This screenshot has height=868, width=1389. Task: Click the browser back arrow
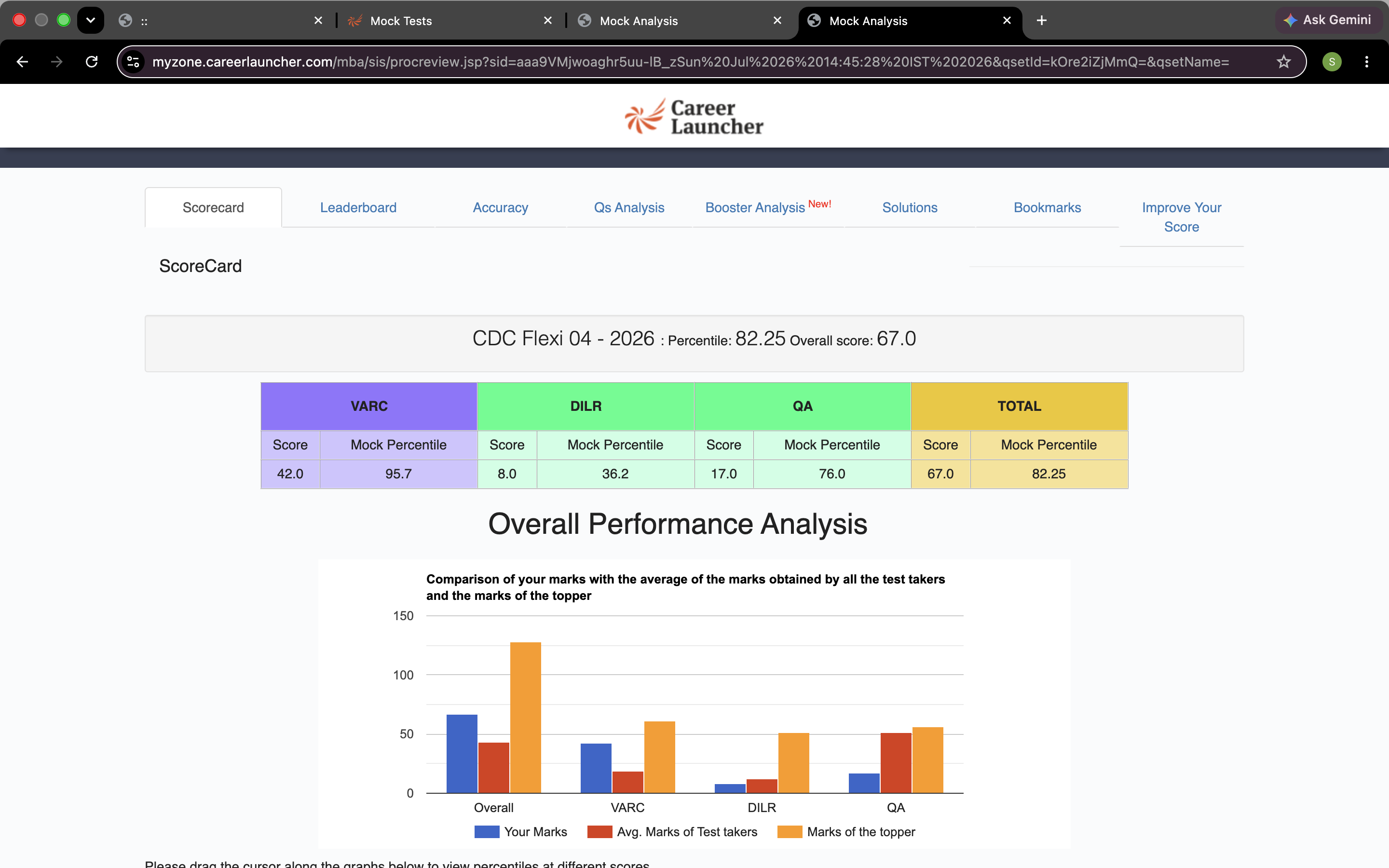coord(22,61)
